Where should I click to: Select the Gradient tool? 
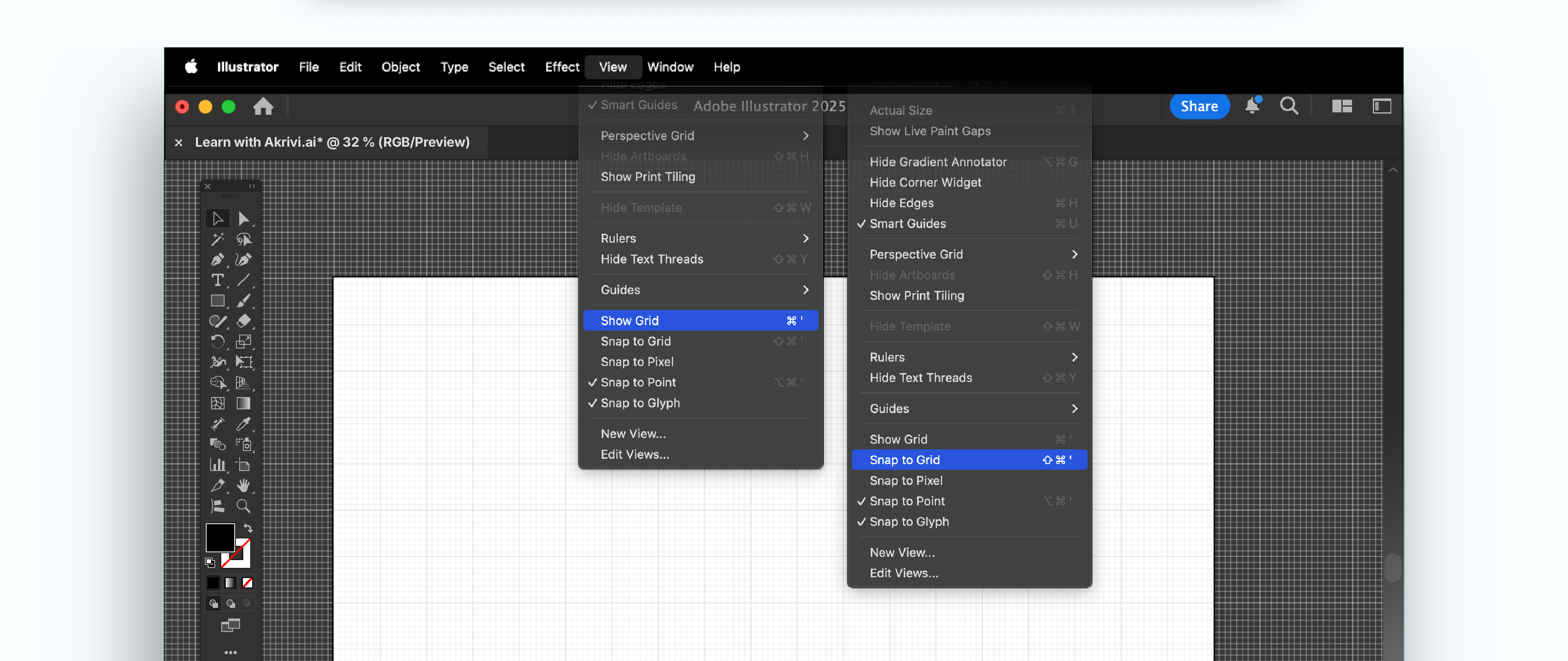click(243, 403)
